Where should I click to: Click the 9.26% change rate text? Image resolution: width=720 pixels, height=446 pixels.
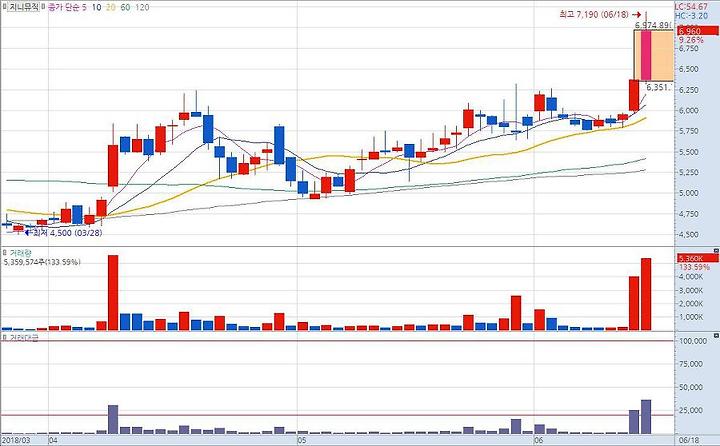(x=691, y=40)
